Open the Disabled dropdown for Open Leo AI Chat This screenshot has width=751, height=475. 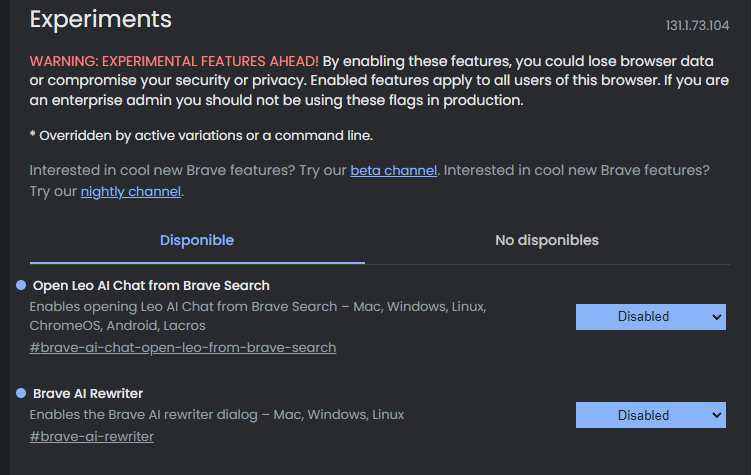tap(650, 317)
